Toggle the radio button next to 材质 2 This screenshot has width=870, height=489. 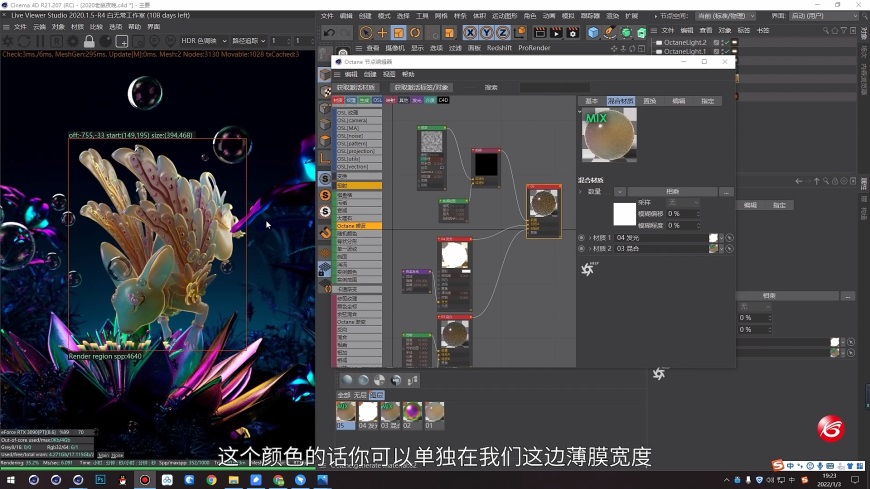coord(581,248)
